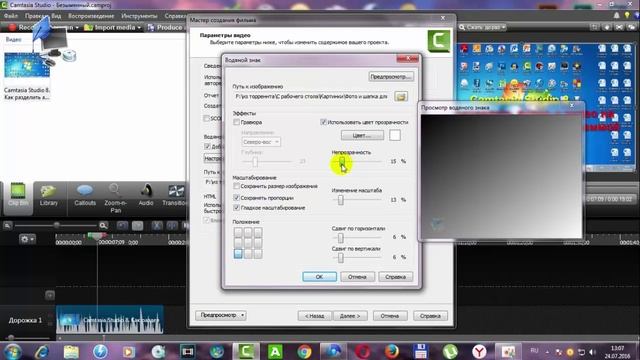640x360 pixels.
Task: Click the Предпросмотр... button in watermark dialog
Action: [x=391, y=76]
